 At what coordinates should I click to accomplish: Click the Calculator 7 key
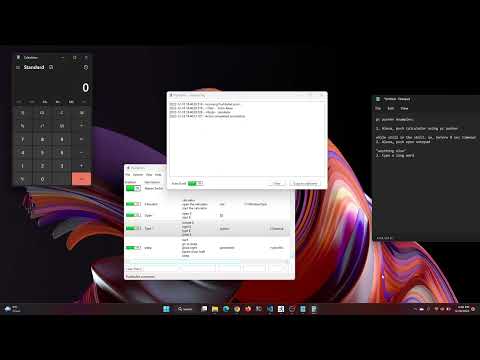(22, 139)
